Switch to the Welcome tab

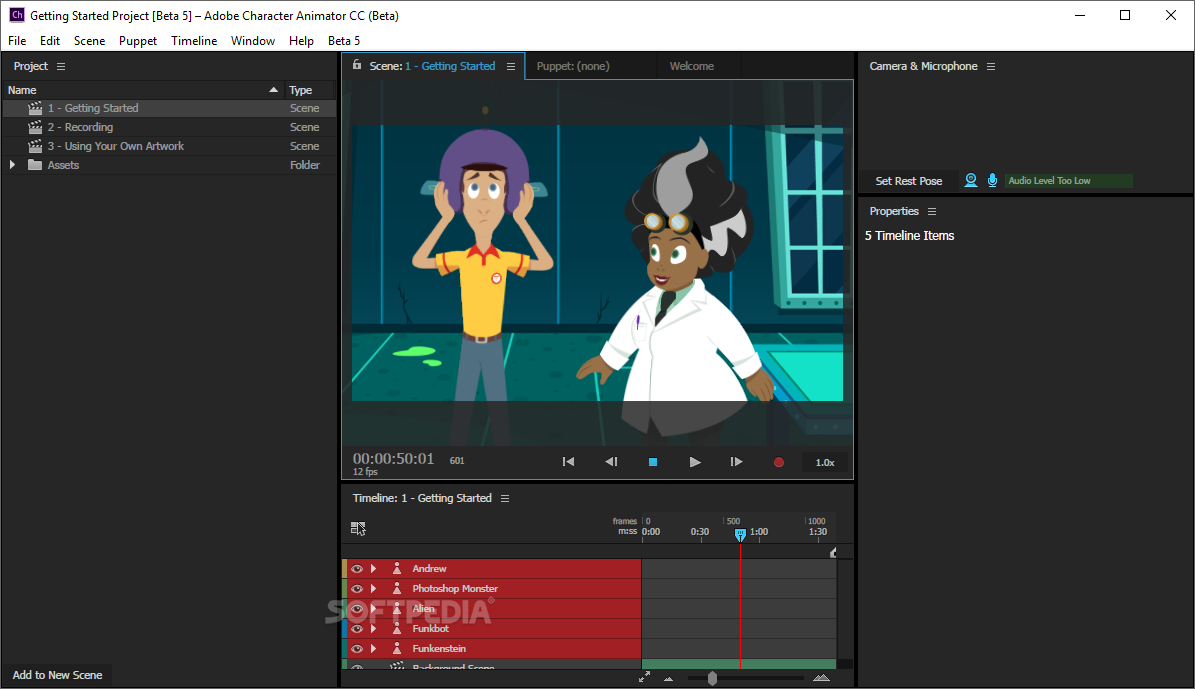(692, 66)
